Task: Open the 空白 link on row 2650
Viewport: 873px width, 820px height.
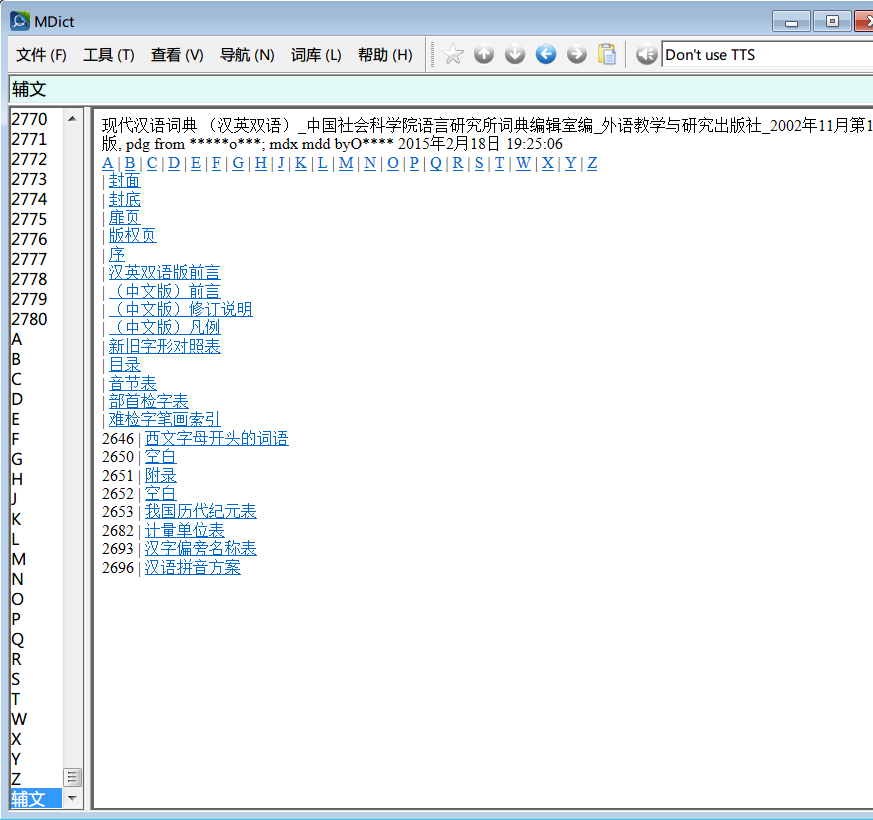Action: (x=160, y=456)
